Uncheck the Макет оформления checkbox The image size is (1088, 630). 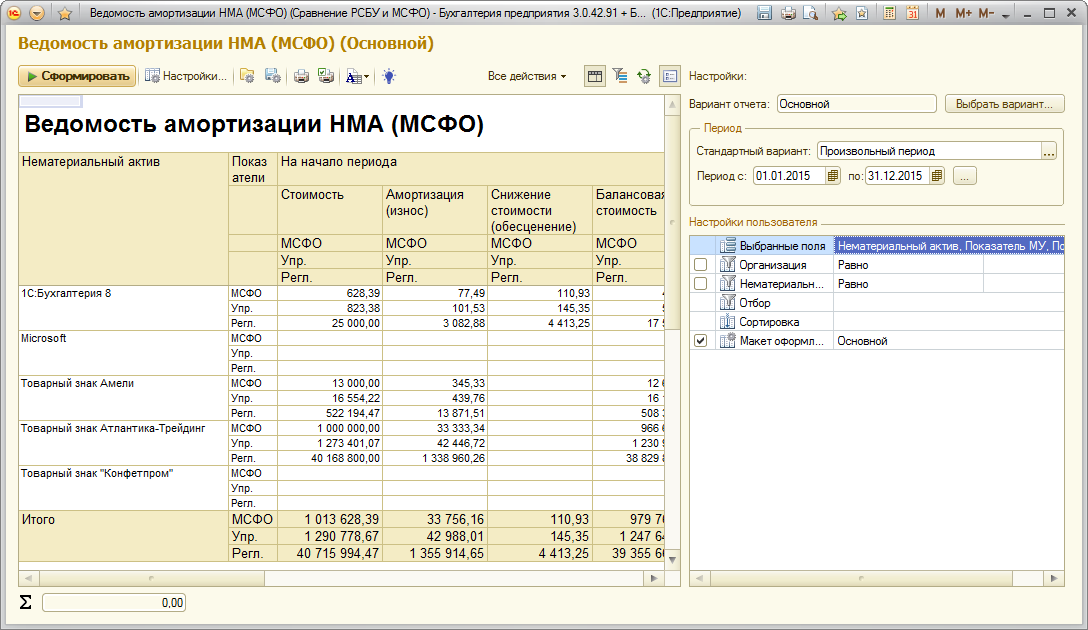pyautogui.click(x=700, y=341)
